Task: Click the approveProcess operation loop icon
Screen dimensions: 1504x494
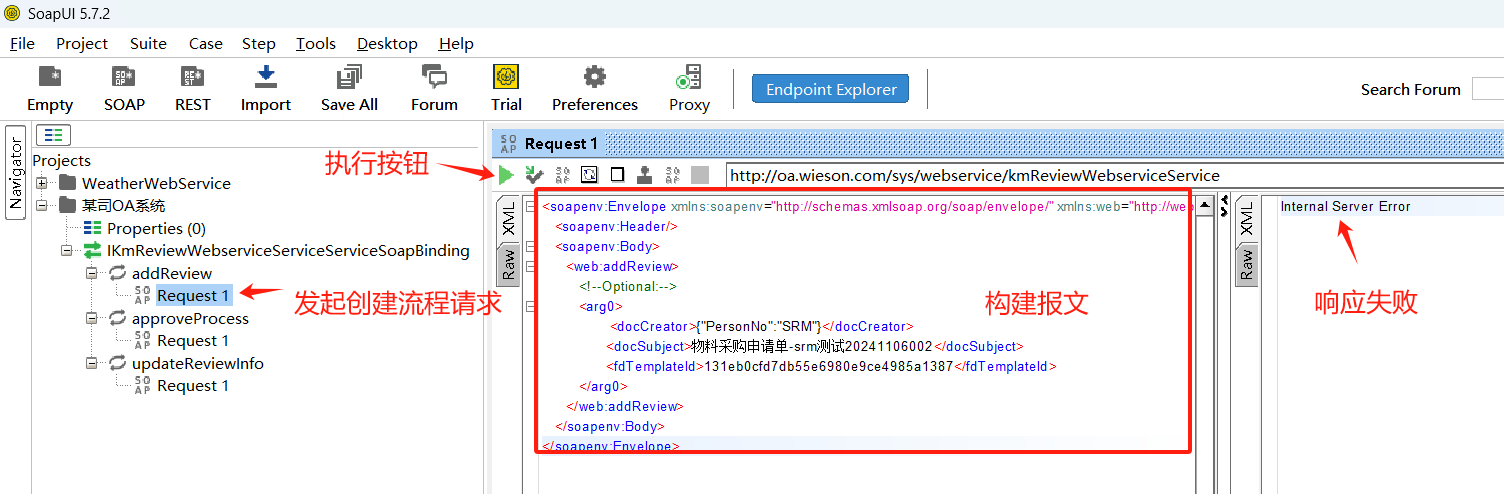Action: tap(117, 318)
